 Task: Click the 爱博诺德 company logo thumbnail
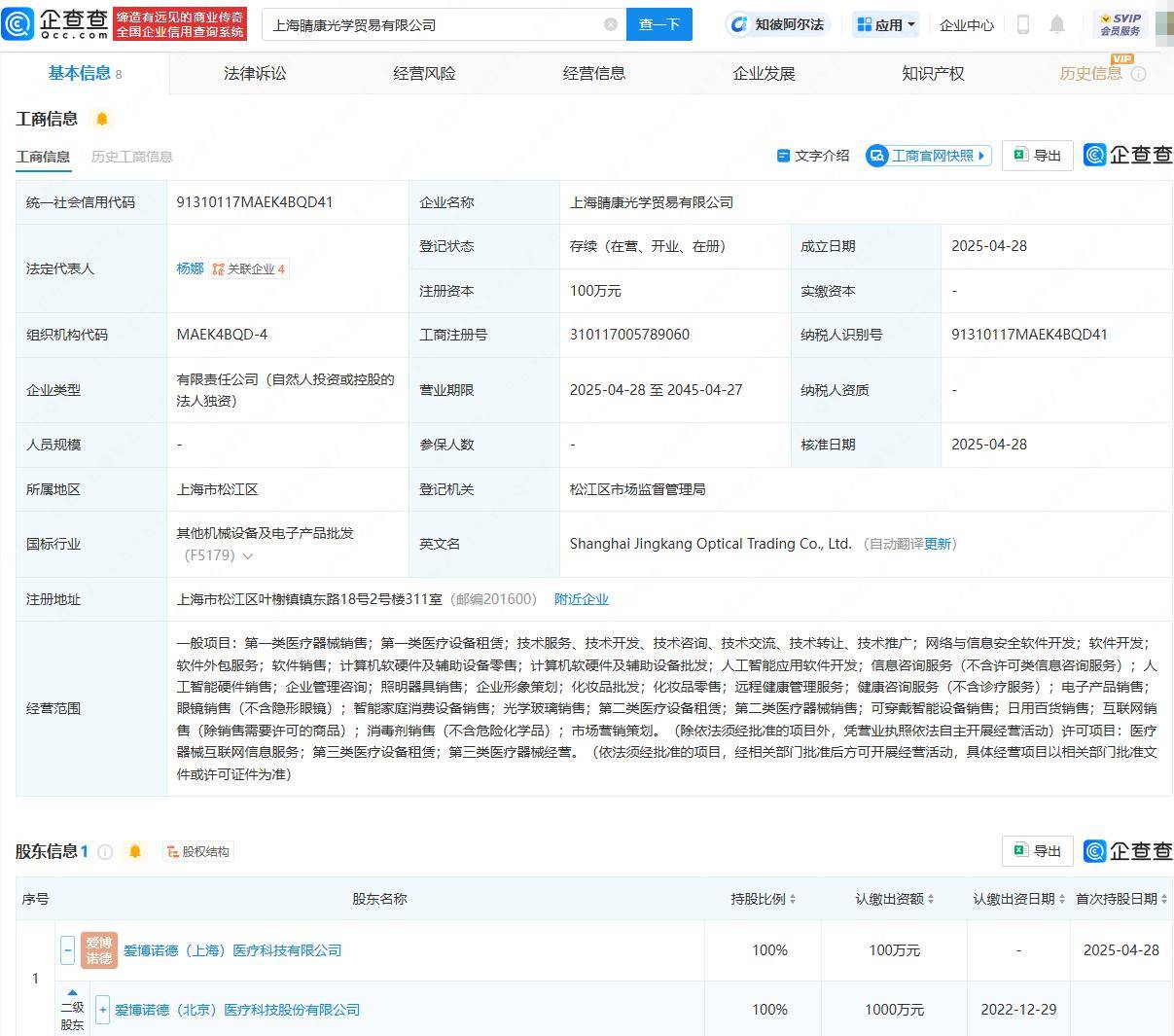coord(99,950)
